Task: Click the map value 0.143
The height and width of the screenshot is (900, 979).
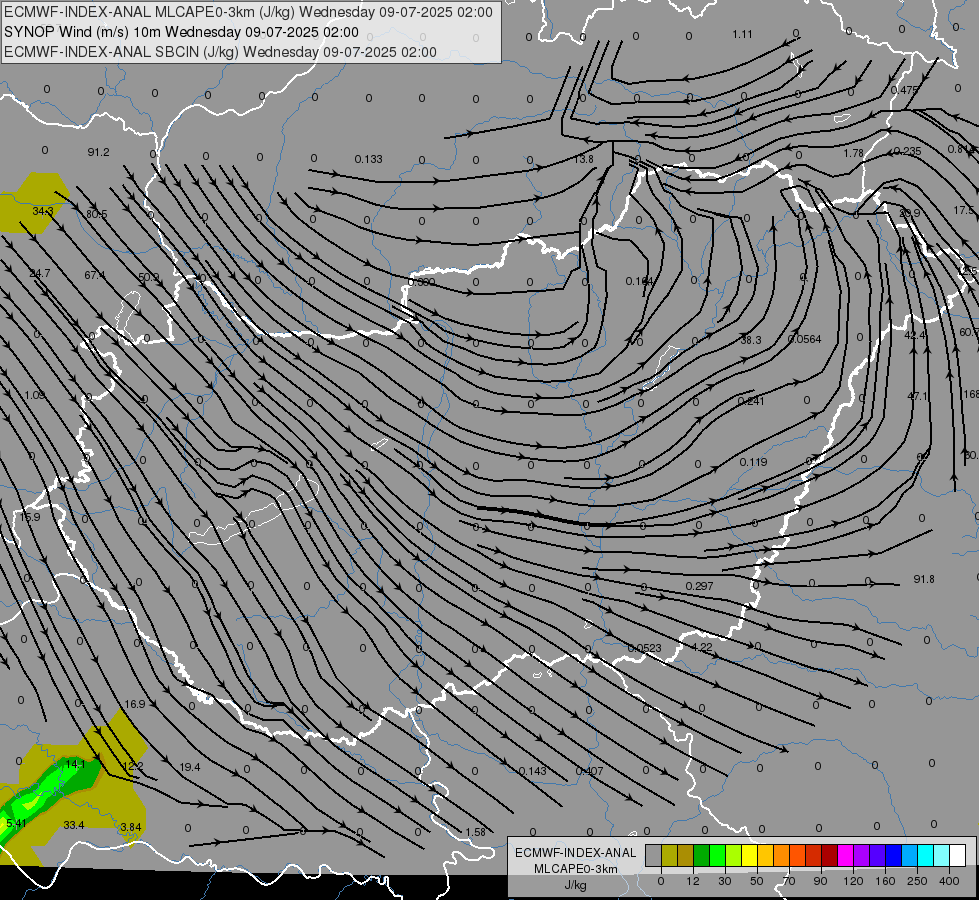Action: point(533,771)
